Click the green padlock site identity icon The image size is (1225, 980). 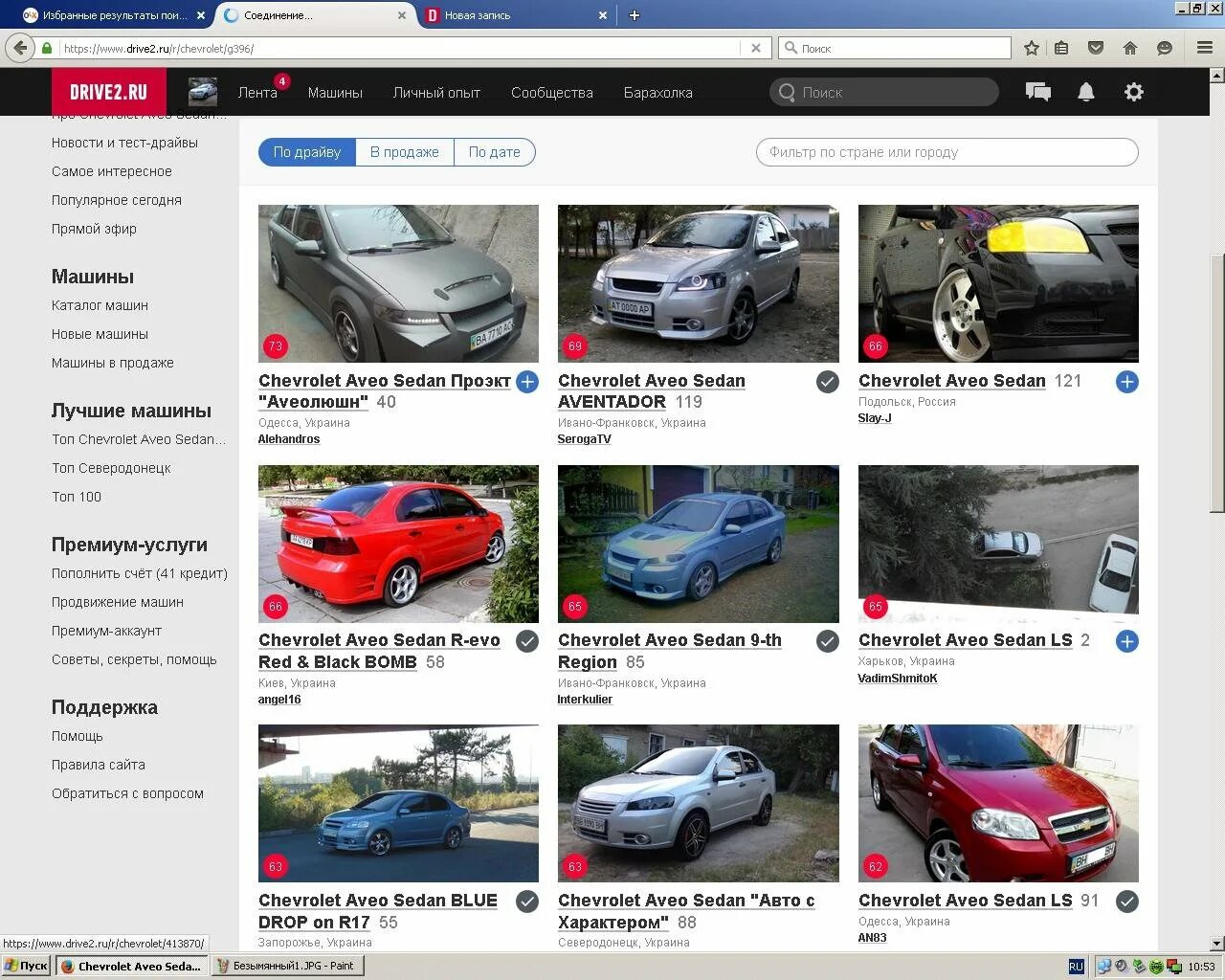tap(46, 48)
